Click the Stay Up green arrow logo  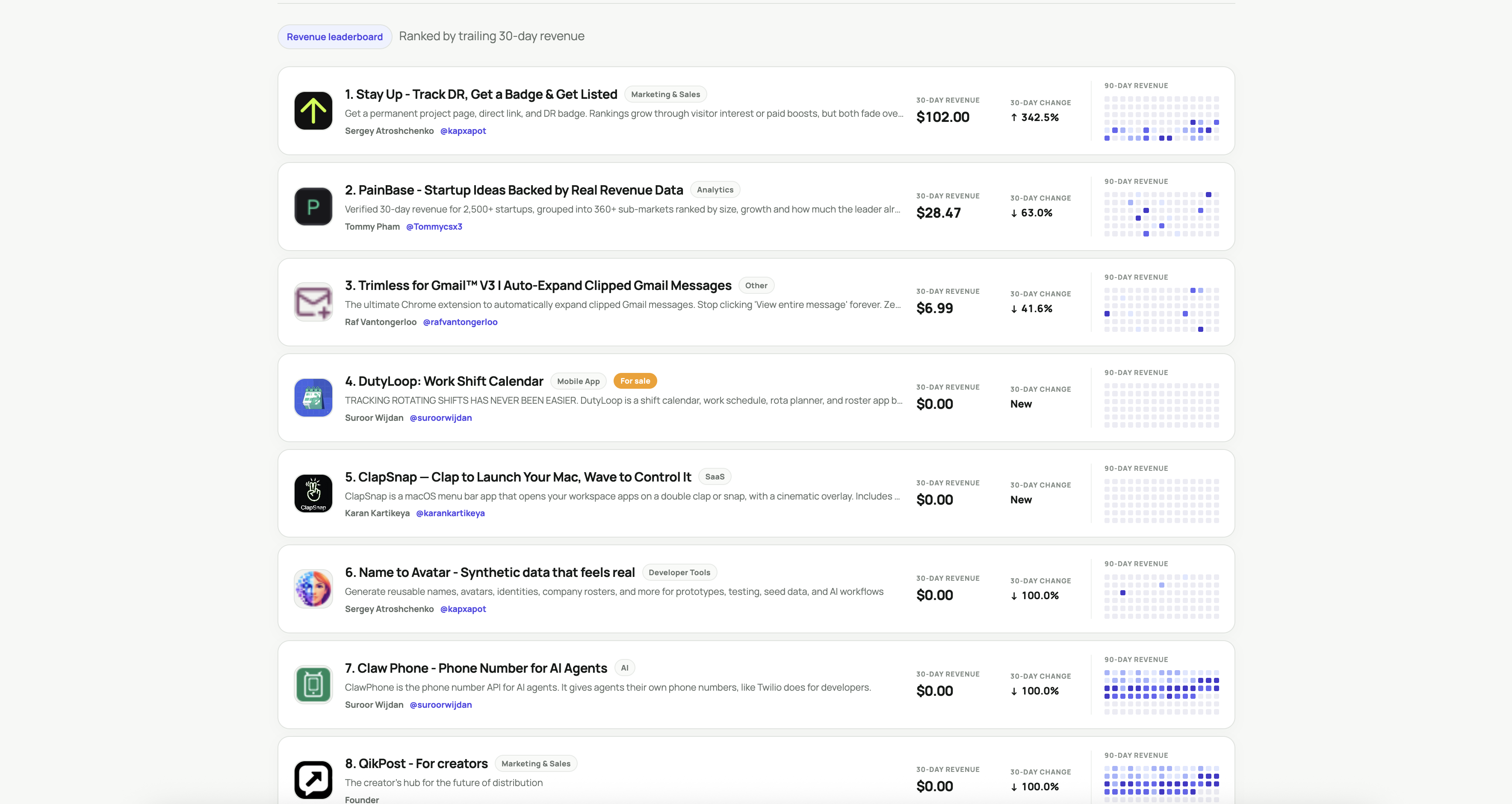point(313,110)
